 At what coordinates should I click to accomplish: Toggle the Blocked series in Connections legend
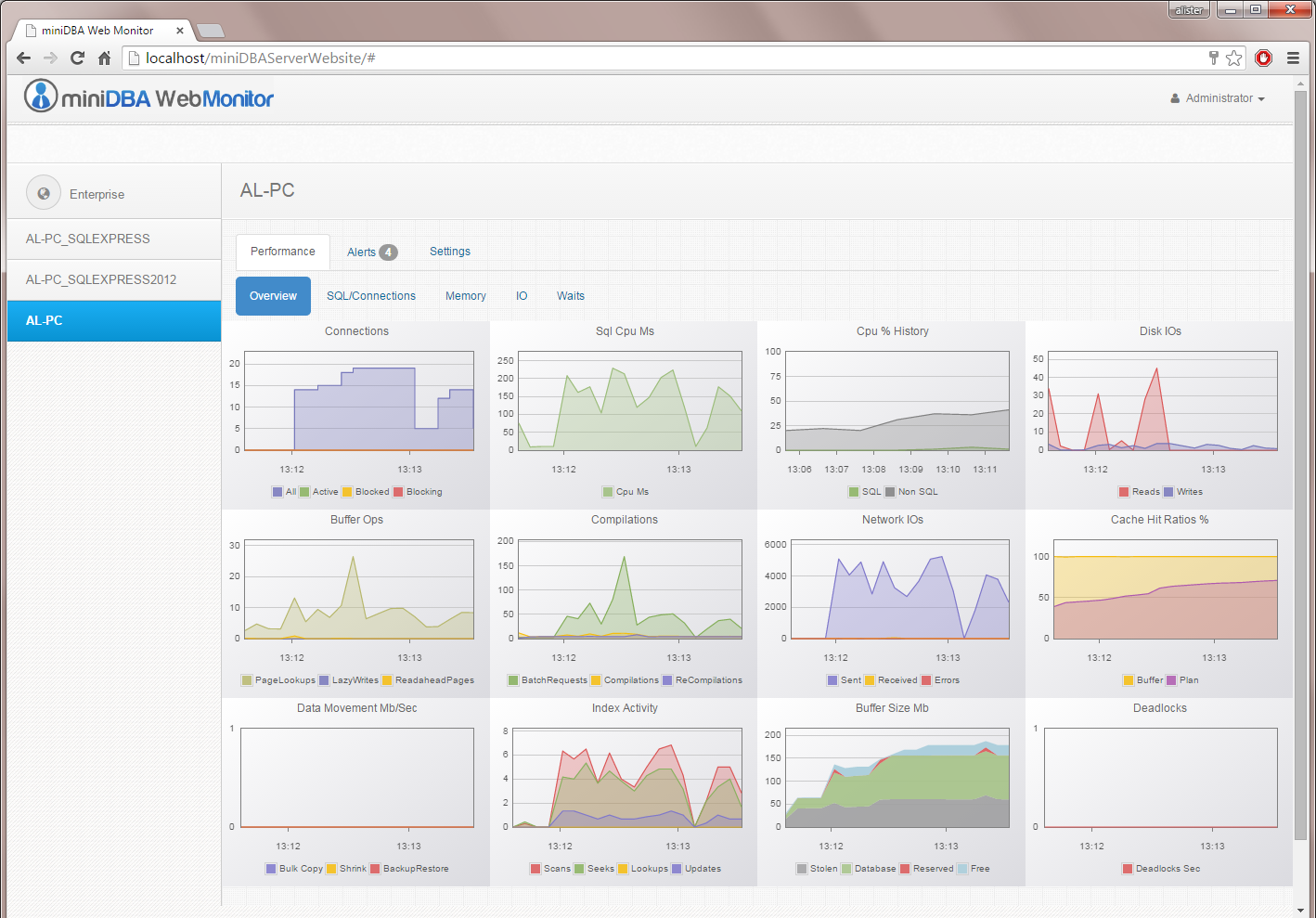366,492
